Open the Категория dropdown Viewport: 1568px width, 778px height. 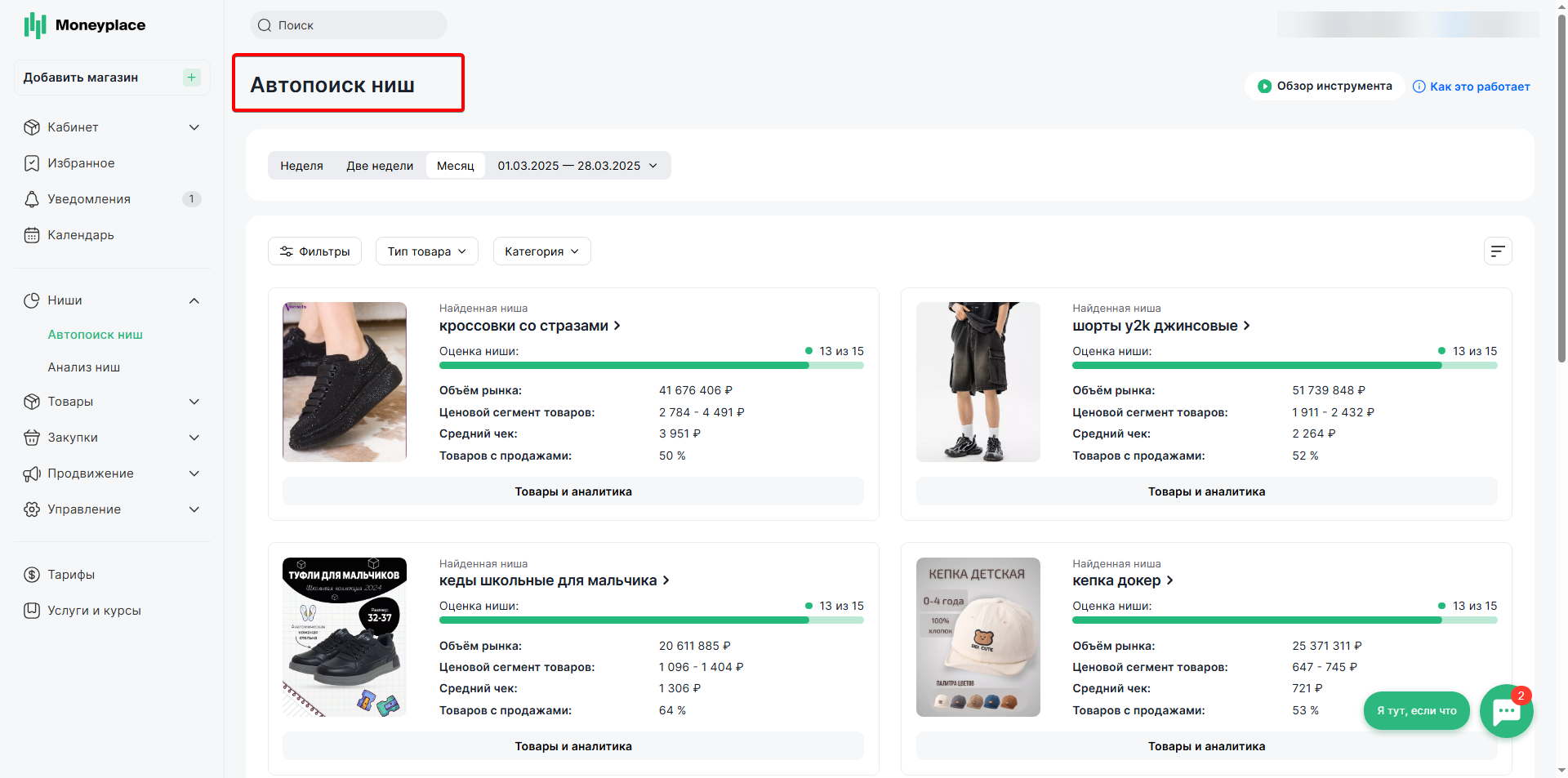pos(541,251)
